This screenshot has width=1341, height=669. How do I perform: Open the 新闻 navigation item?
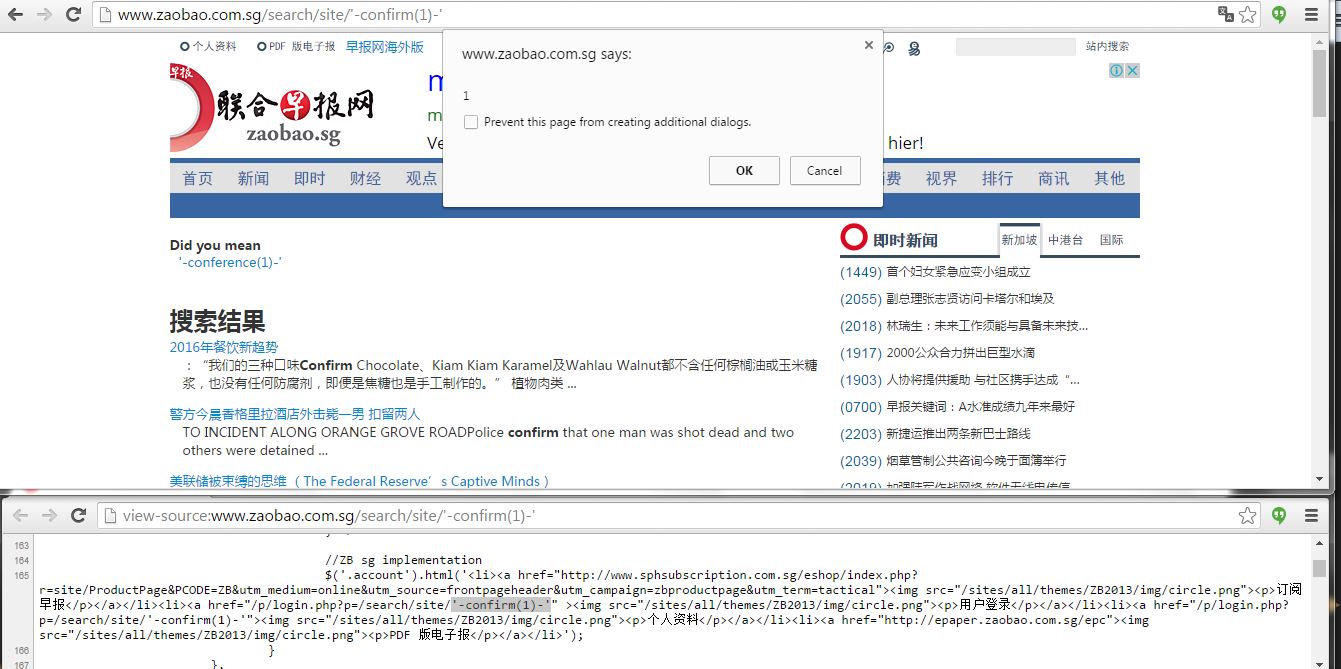[254, 178]
